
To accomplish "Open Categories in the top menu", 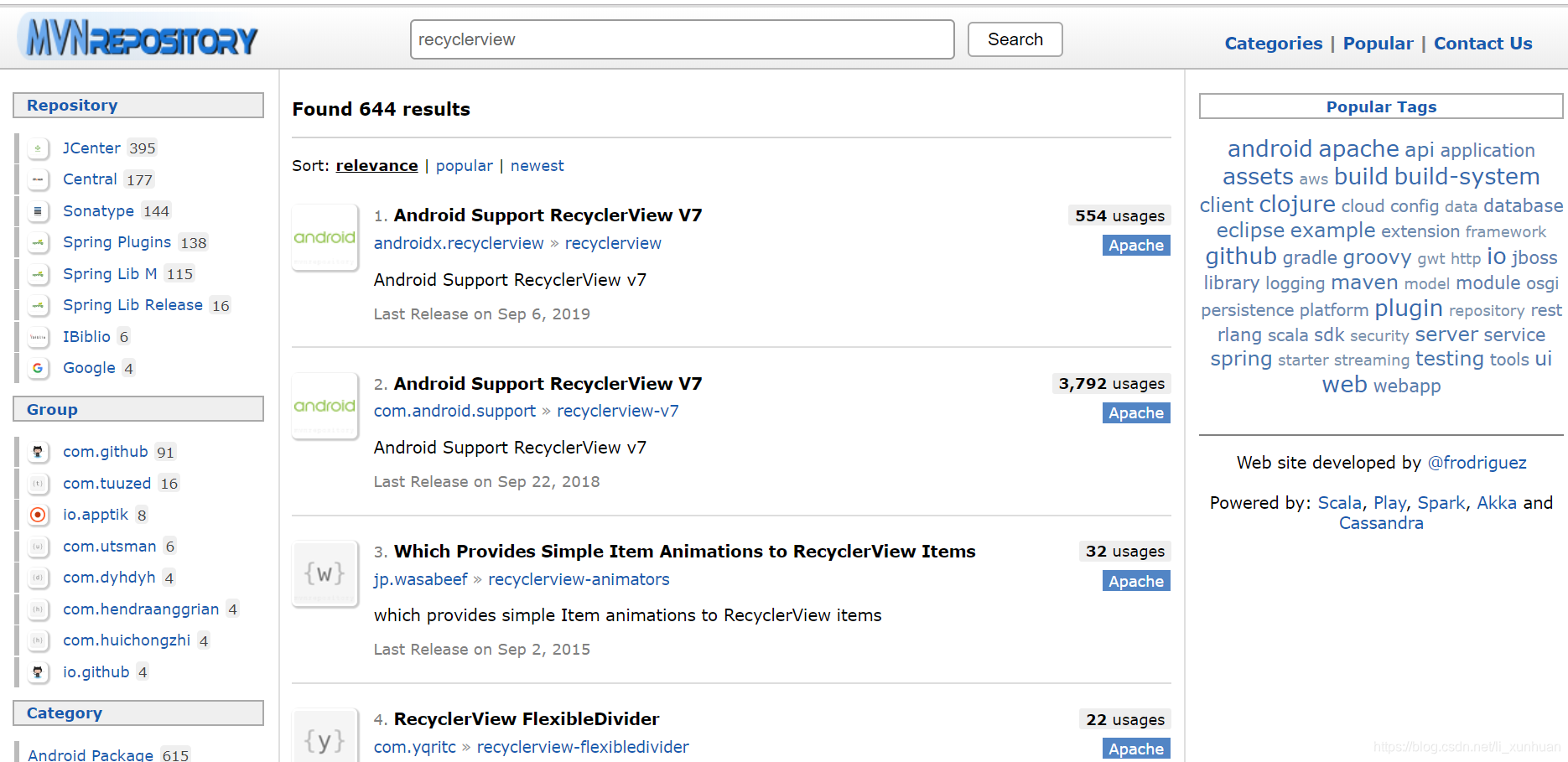I will tap(1273, 44).
